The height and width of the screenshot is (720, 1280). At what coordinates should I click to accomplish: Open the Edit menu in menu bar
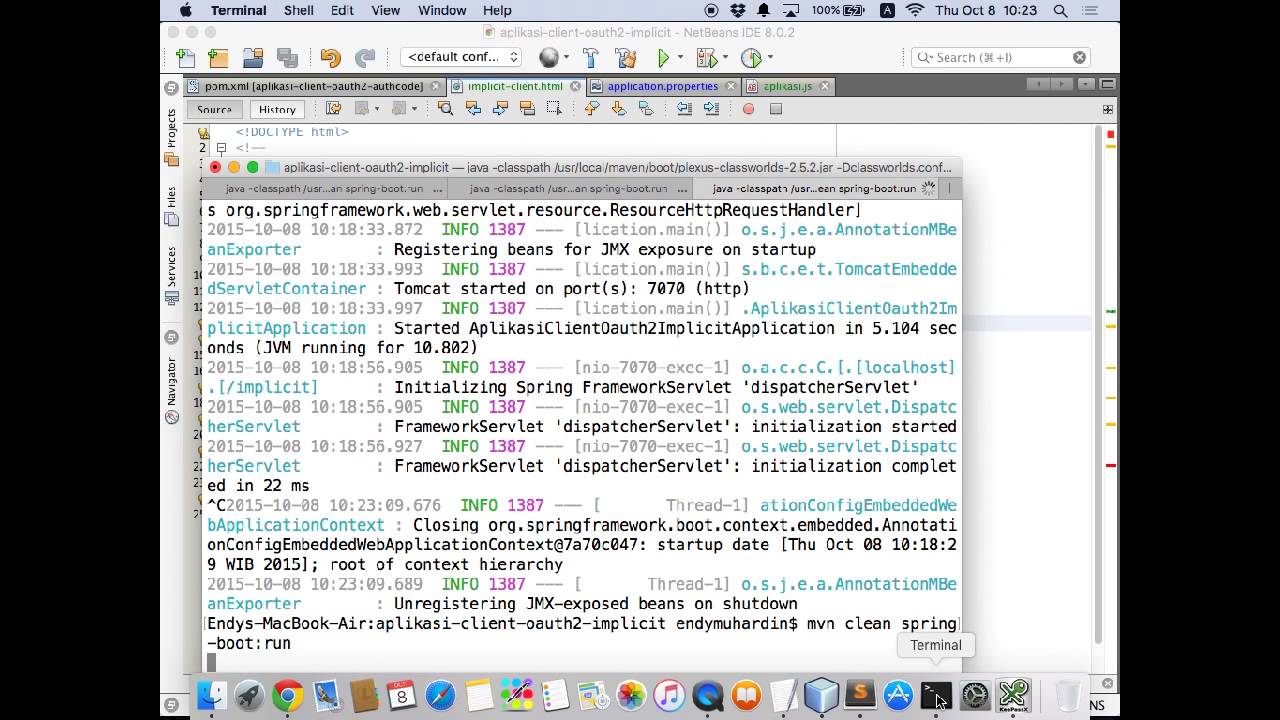[342, 10]
